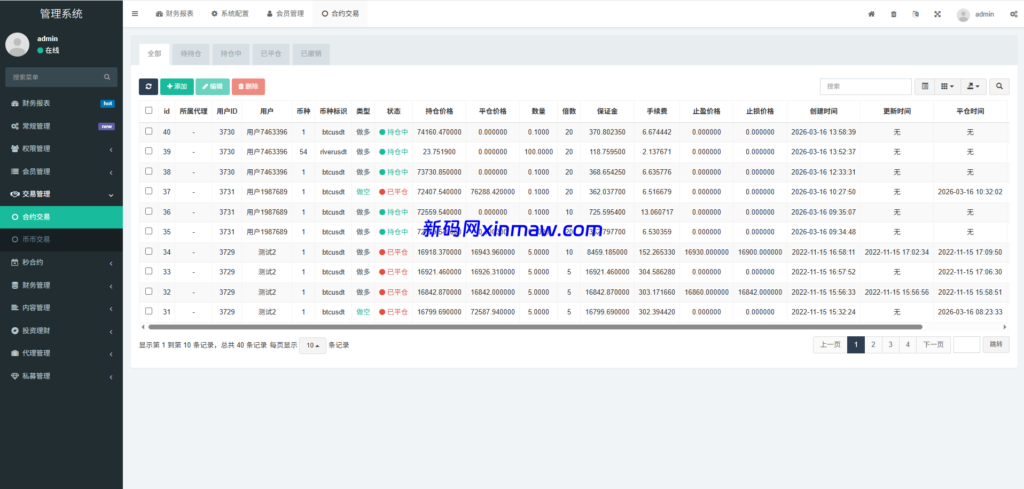Check the row checkbox for id 36
Screen dimensions: 1024x489
(149, 211)
